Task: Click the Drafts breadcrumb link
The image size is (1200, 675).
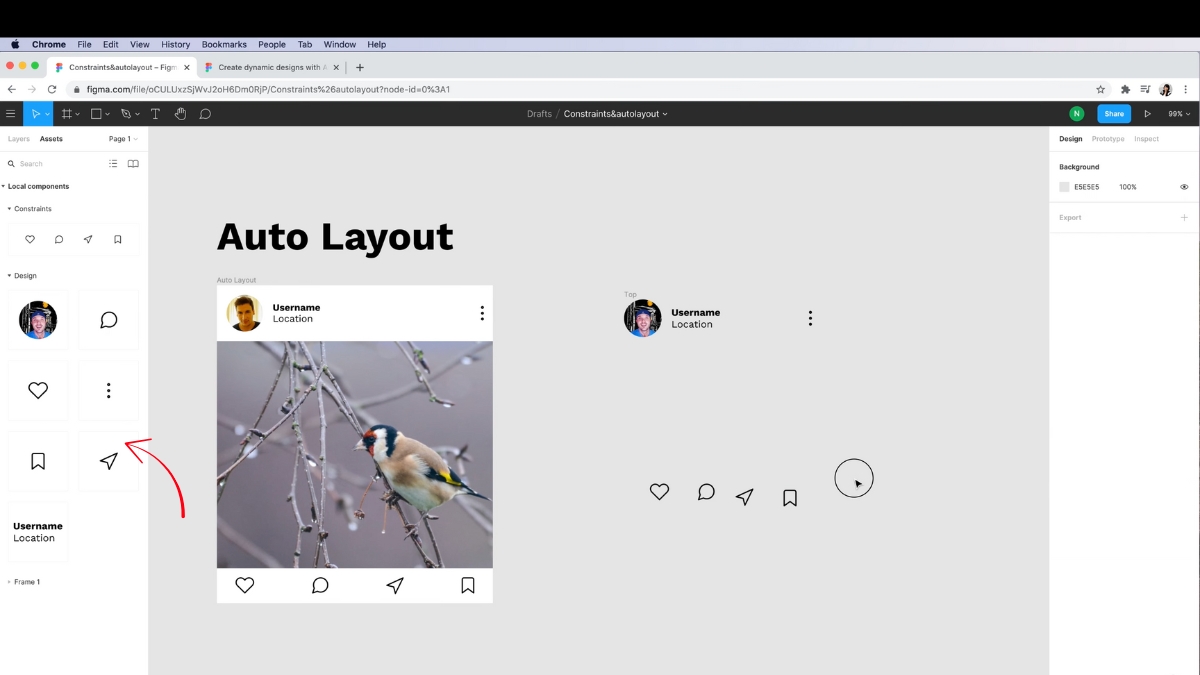Action: coord(539,114)
